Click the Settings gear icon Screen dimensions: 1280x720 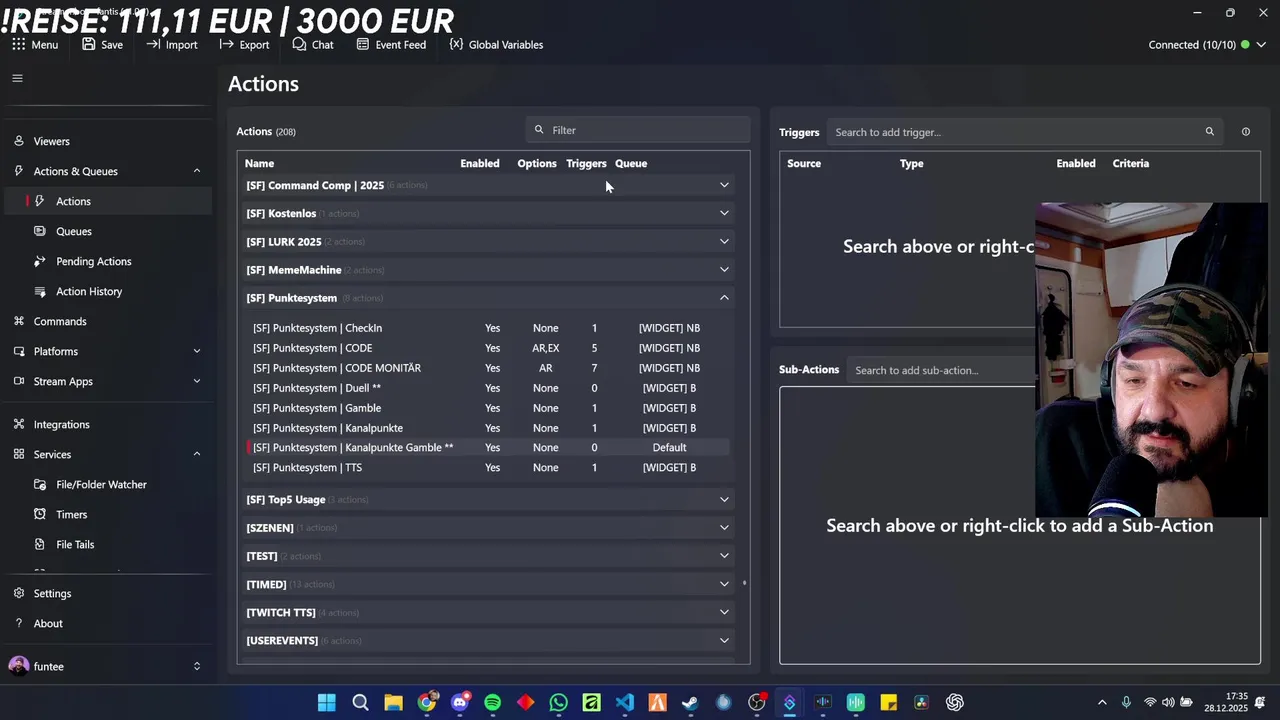coord(19,593)
